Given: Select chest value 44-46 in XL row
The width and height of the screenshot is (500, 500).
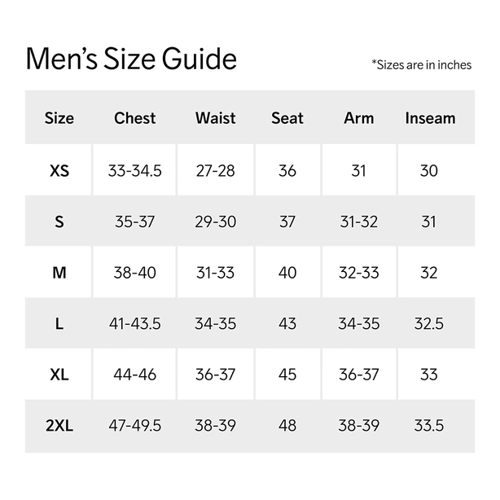Looking at the screenshot, I should [x=135, y=375].
